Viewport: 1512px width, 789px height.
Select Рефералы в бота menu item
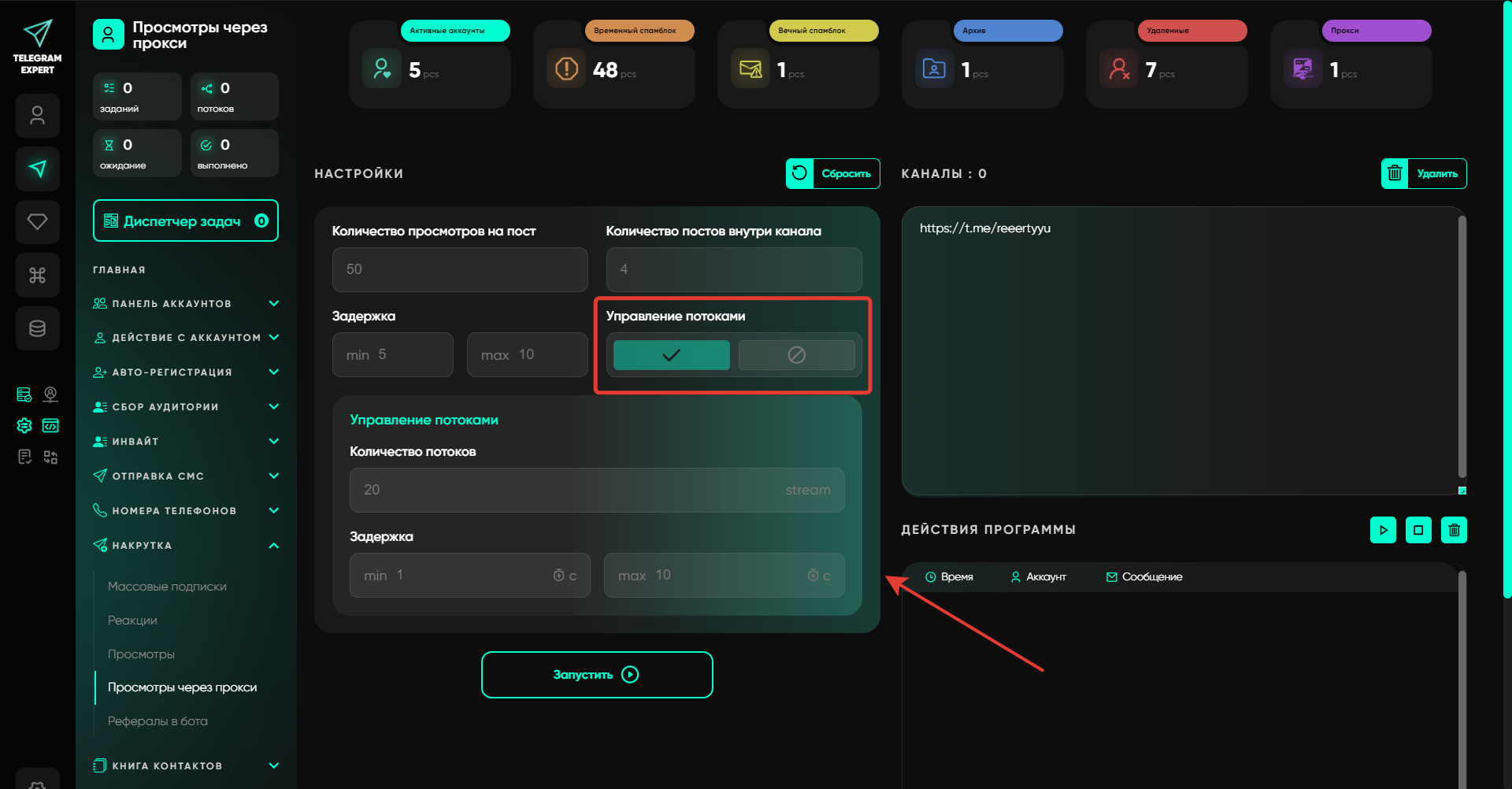(x=157, y=721)
